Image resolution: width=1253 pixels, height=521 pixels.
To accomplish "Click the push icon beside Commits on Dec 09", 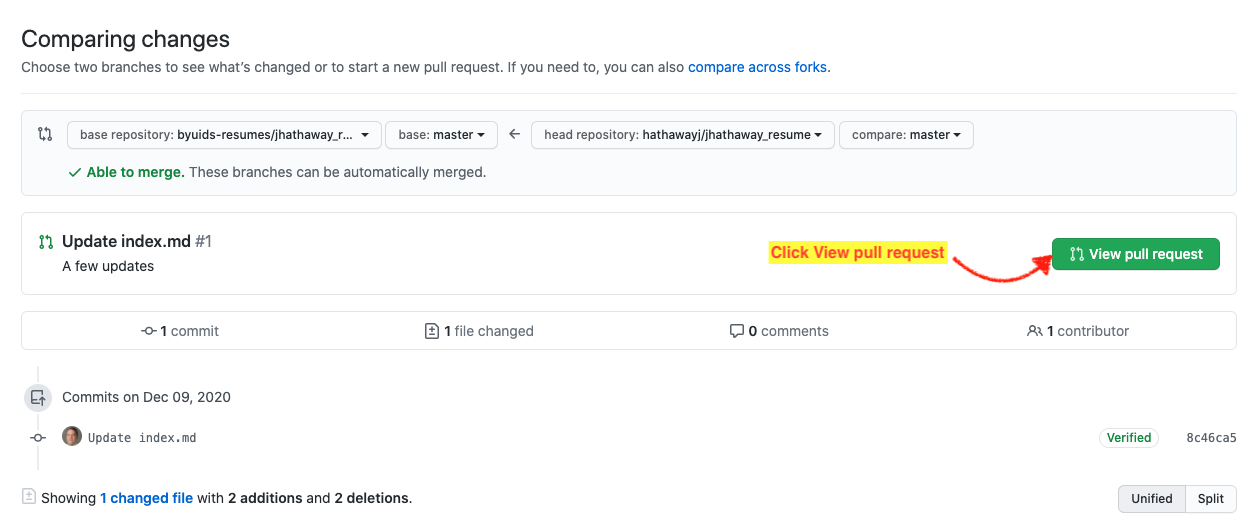I will click(x=37, y=397).
